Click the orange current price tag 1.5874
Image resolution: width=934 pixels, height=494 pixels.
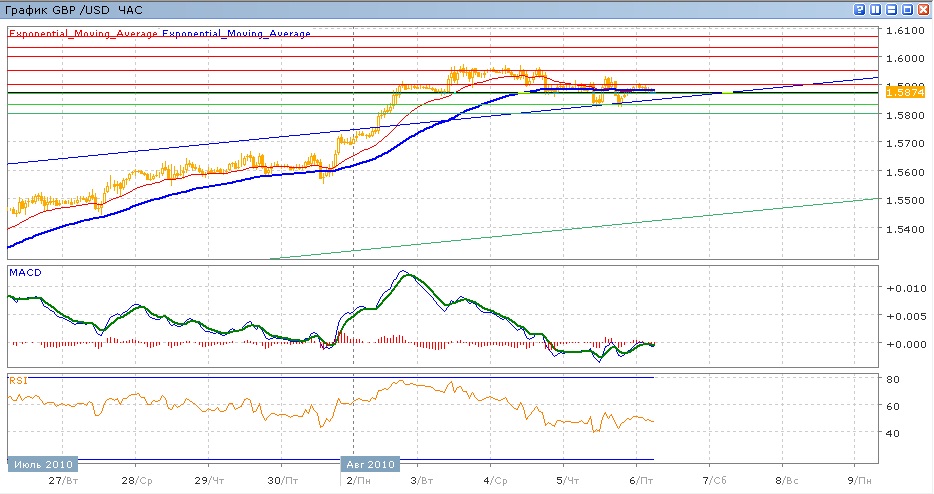click(x=905, y=92)
